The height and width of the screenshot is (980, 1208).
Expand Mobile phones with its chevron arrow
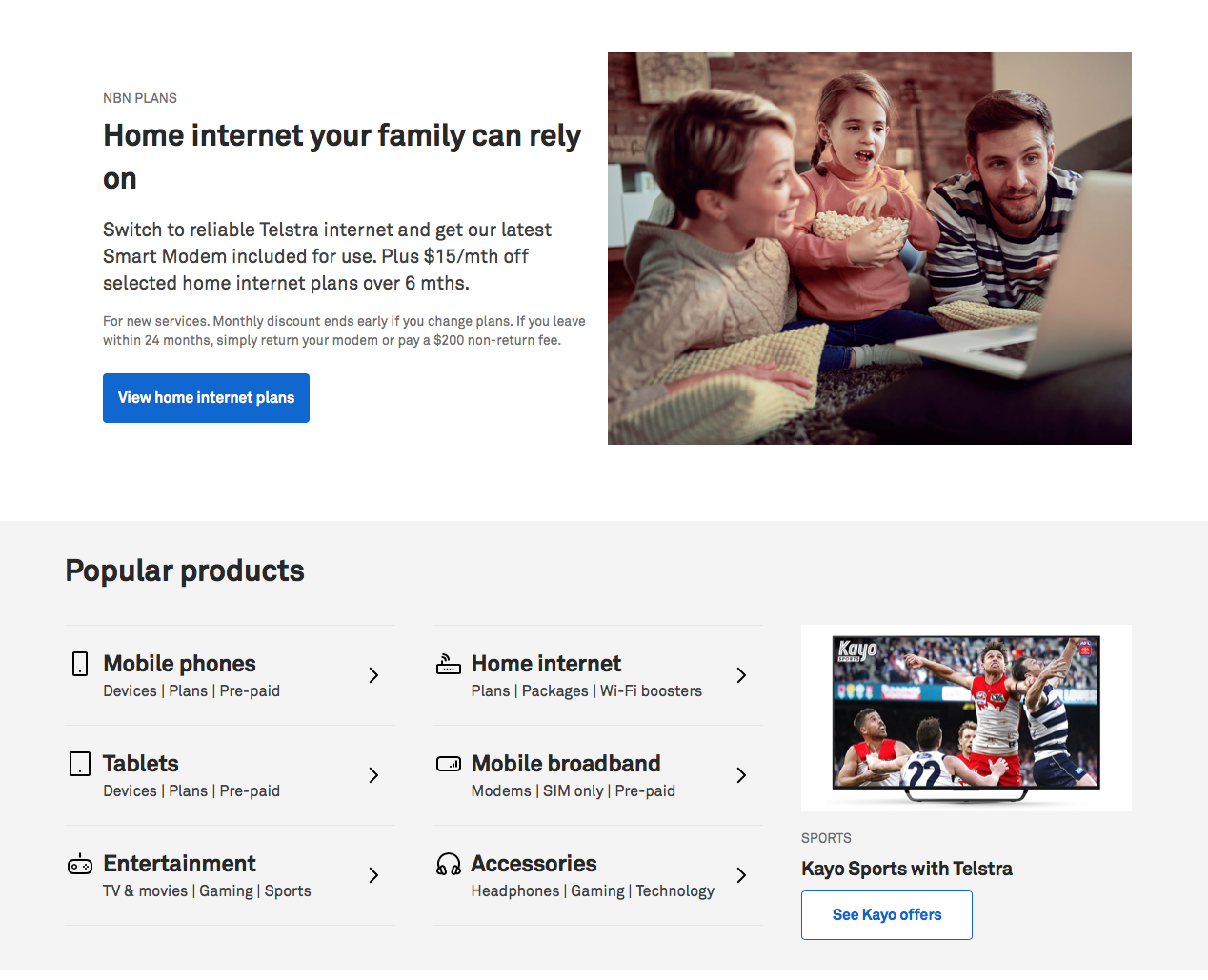coord(373,675)
